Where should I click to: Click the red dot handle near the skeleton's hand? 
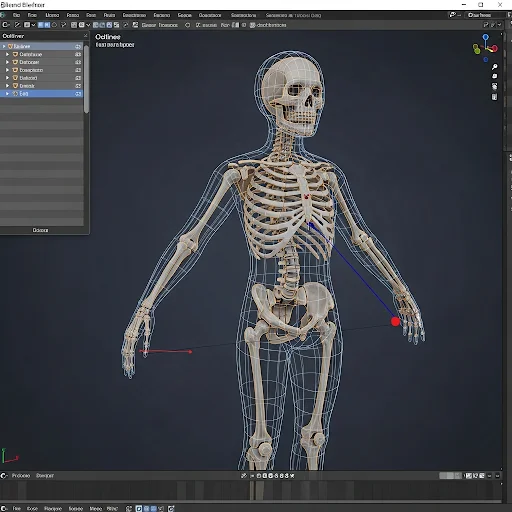point(395,322)
